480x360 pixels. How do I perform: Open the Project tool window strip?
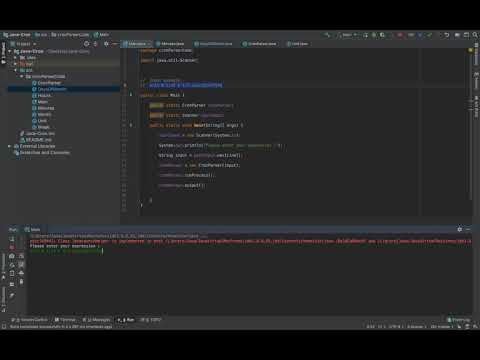(3, 53)
